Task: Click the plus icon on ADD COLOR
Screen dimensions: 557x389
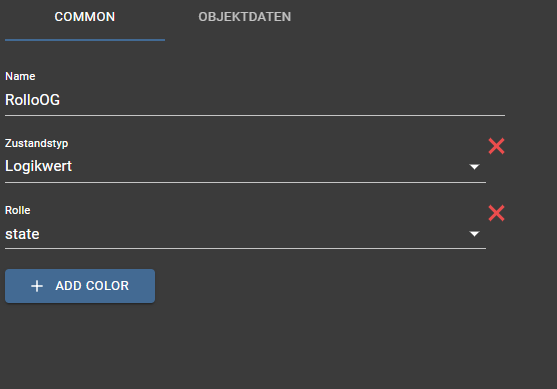Action: [x=37, y=286]
